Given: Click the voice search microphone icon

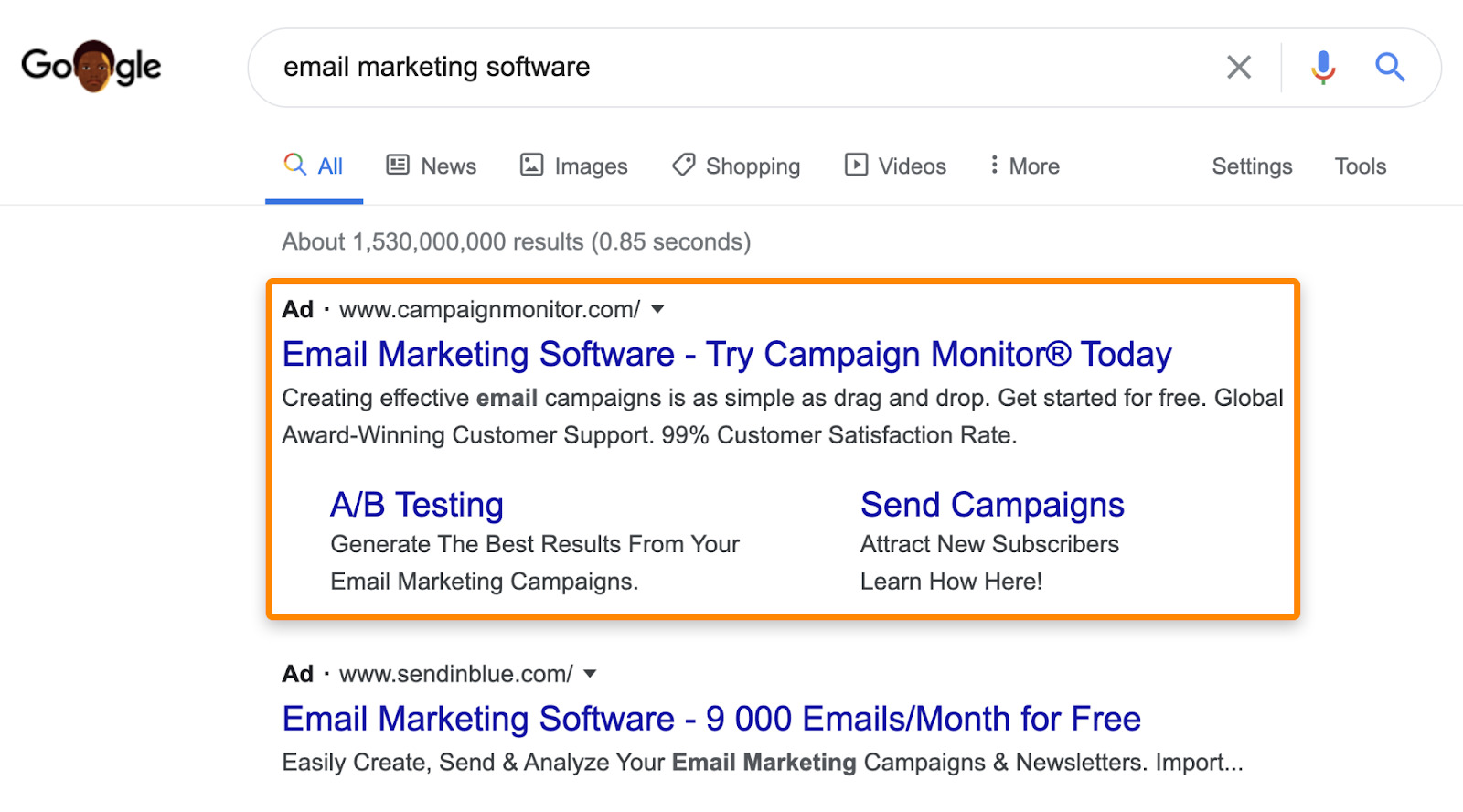Looking at the screenshot, I should pyautogui.click(x=1320, y=67).
